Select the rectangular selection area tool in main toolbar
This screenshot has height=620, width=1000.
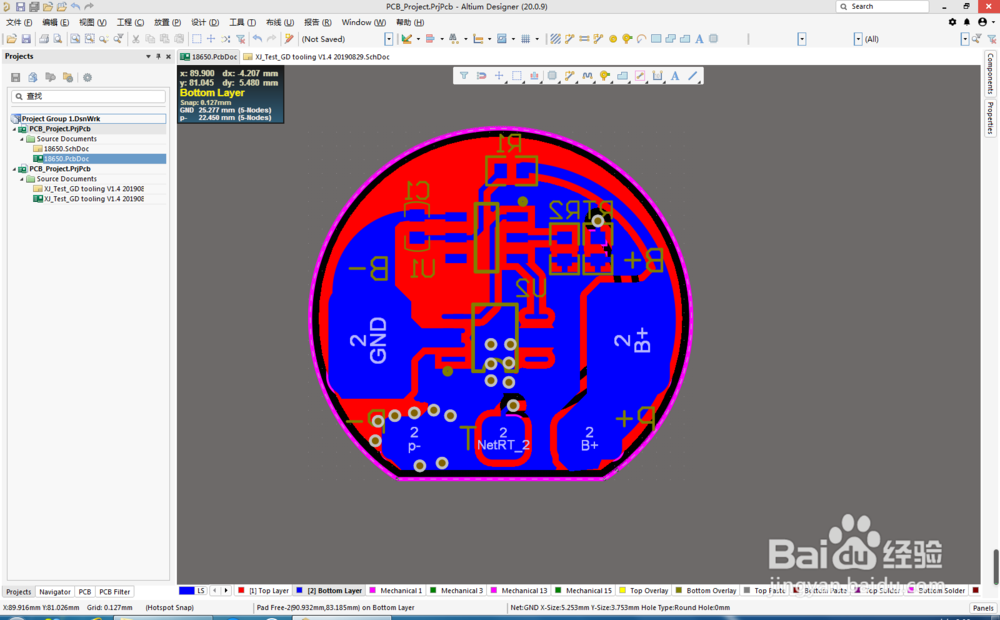(197, 39)
